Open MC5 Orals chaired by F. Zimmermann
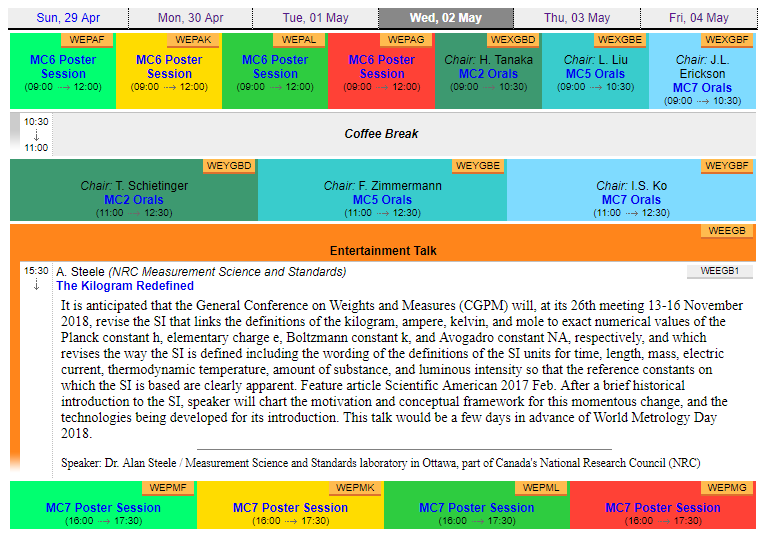 (382, 200)
